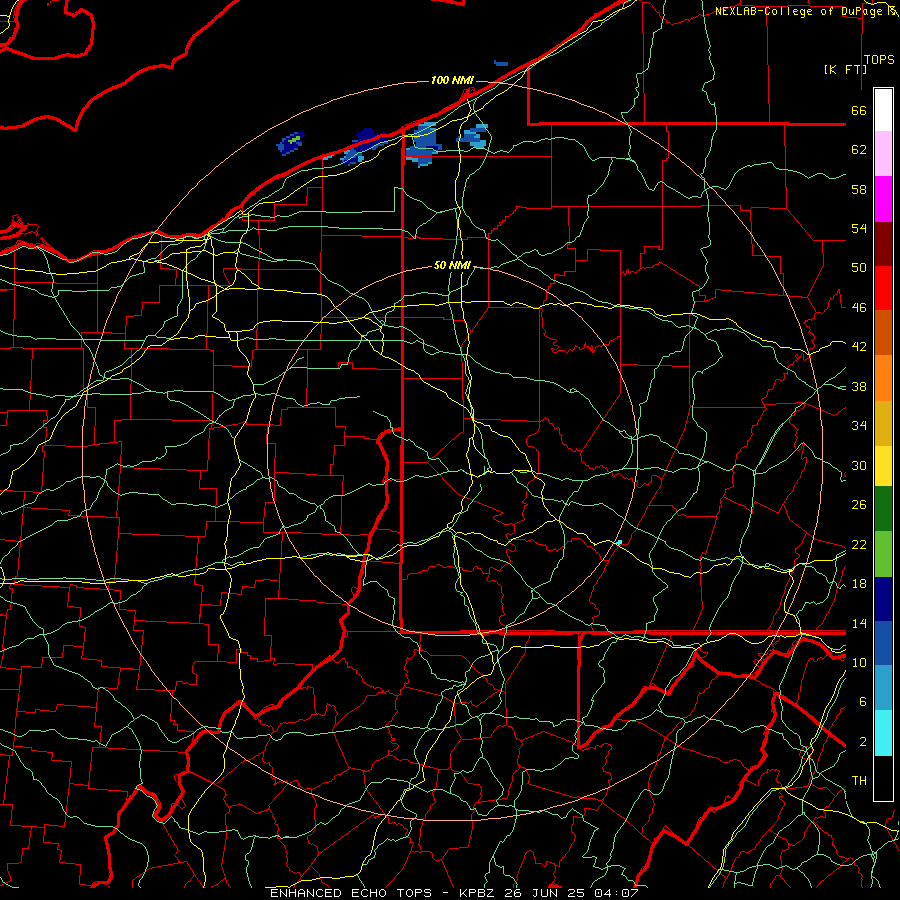The width and height of the screenshot is (900, 900).
Task: Click the light blue echo east of border
Action: pos(474,136)
